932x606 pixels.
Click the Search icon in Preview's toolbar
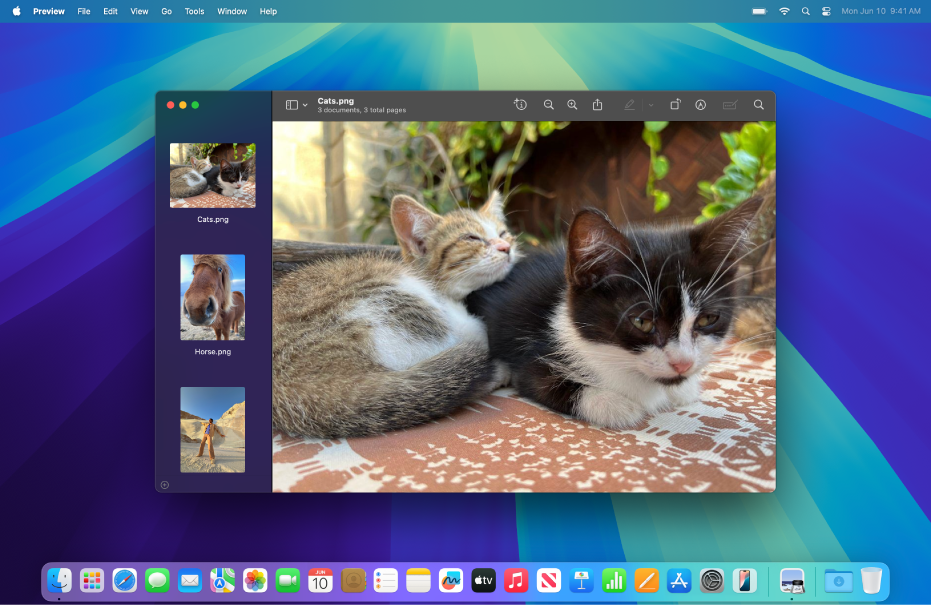coord(758,104)
